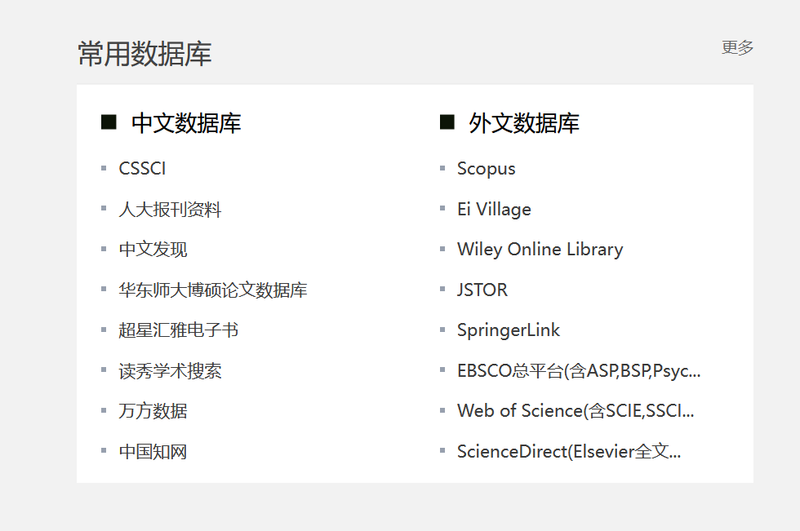Open 超星汇雅电子书 link
The height and width of the screenshot is (531, 800).
point(179,330)
